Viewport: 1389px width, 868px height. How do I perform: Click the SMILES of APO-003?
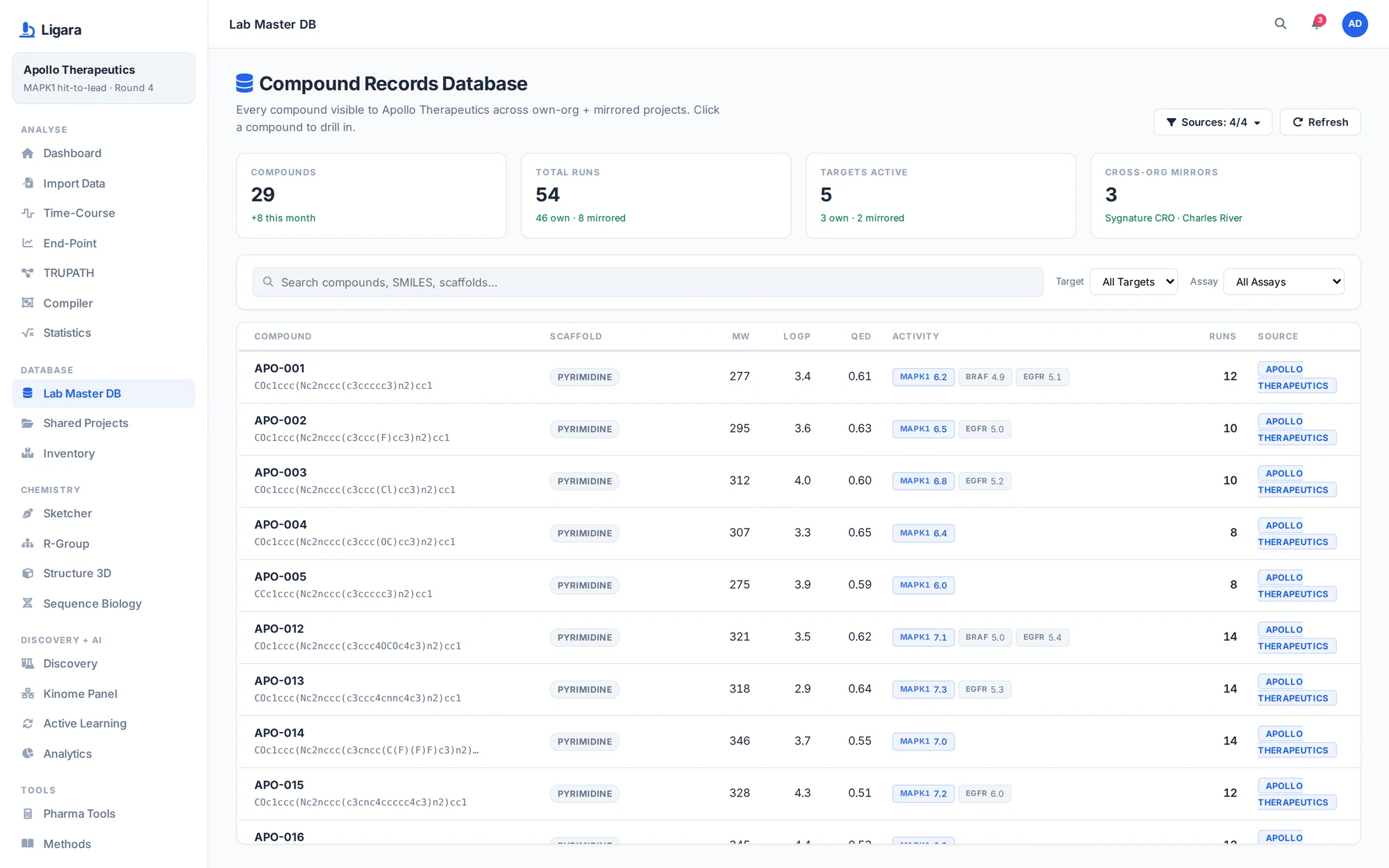click(355, 490)
